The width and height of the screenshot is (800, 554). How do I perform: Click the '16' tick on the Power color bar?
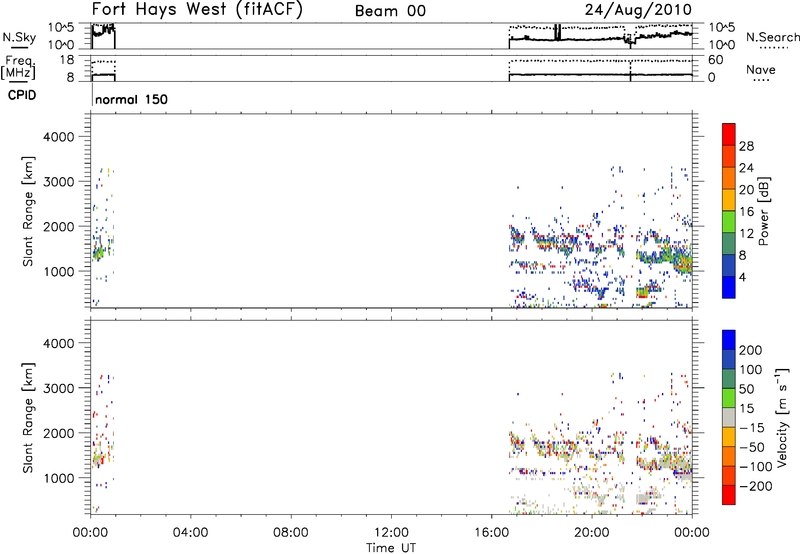(x=746, y=212)
